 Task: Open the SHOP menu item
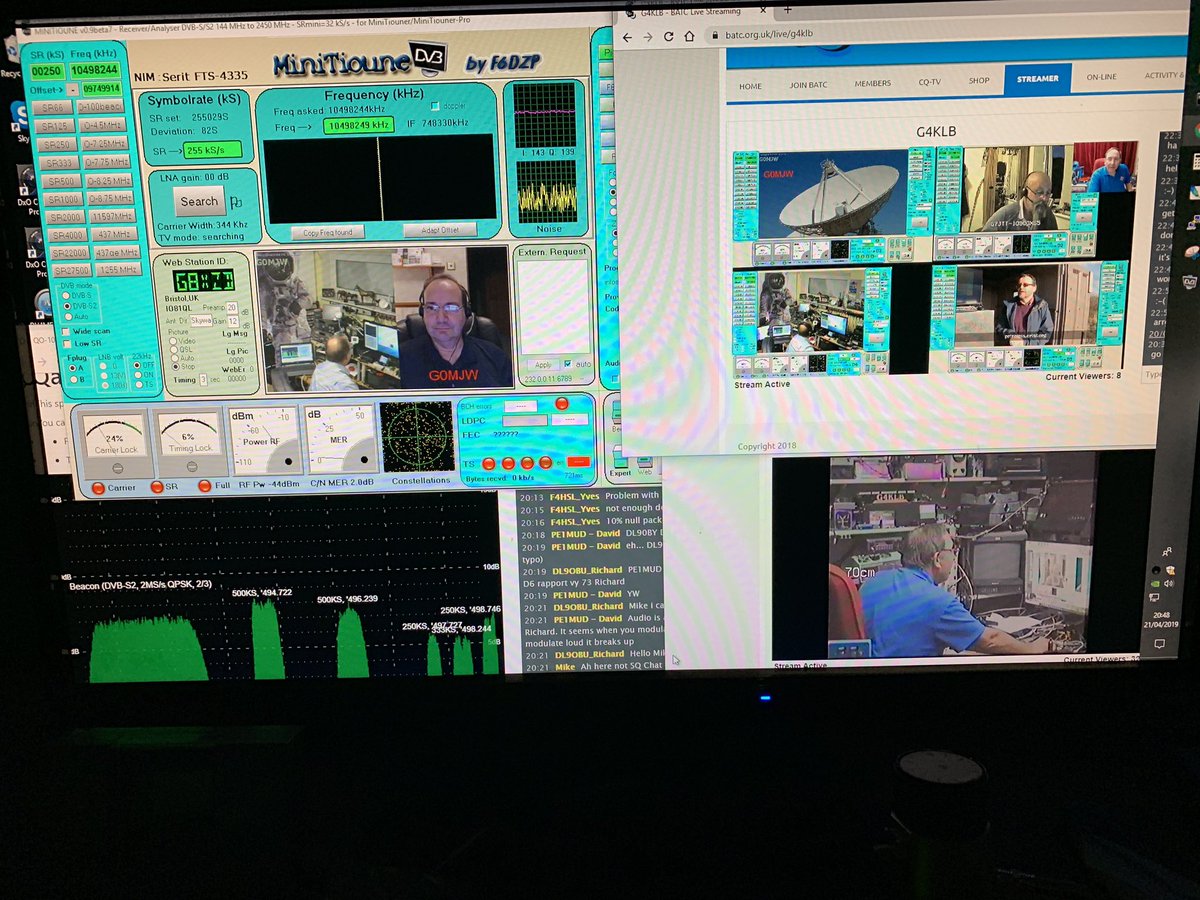tap(978, 81)
